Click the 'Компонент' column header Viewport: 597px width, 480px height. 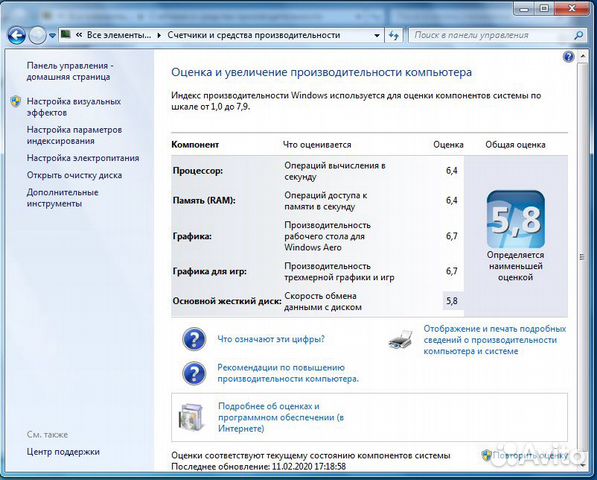click(195, 145)
